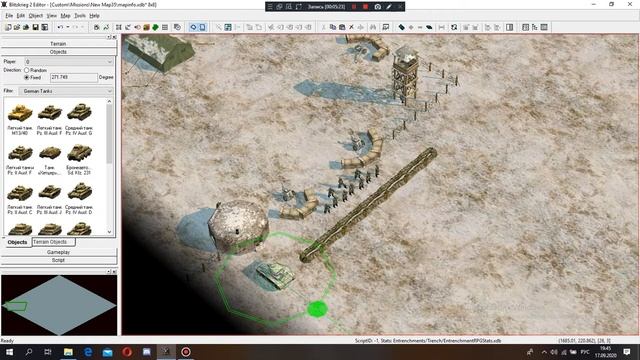Click the Delete X toolbar icon
This screenshot has height=360, width=640.
pos(351,27)
